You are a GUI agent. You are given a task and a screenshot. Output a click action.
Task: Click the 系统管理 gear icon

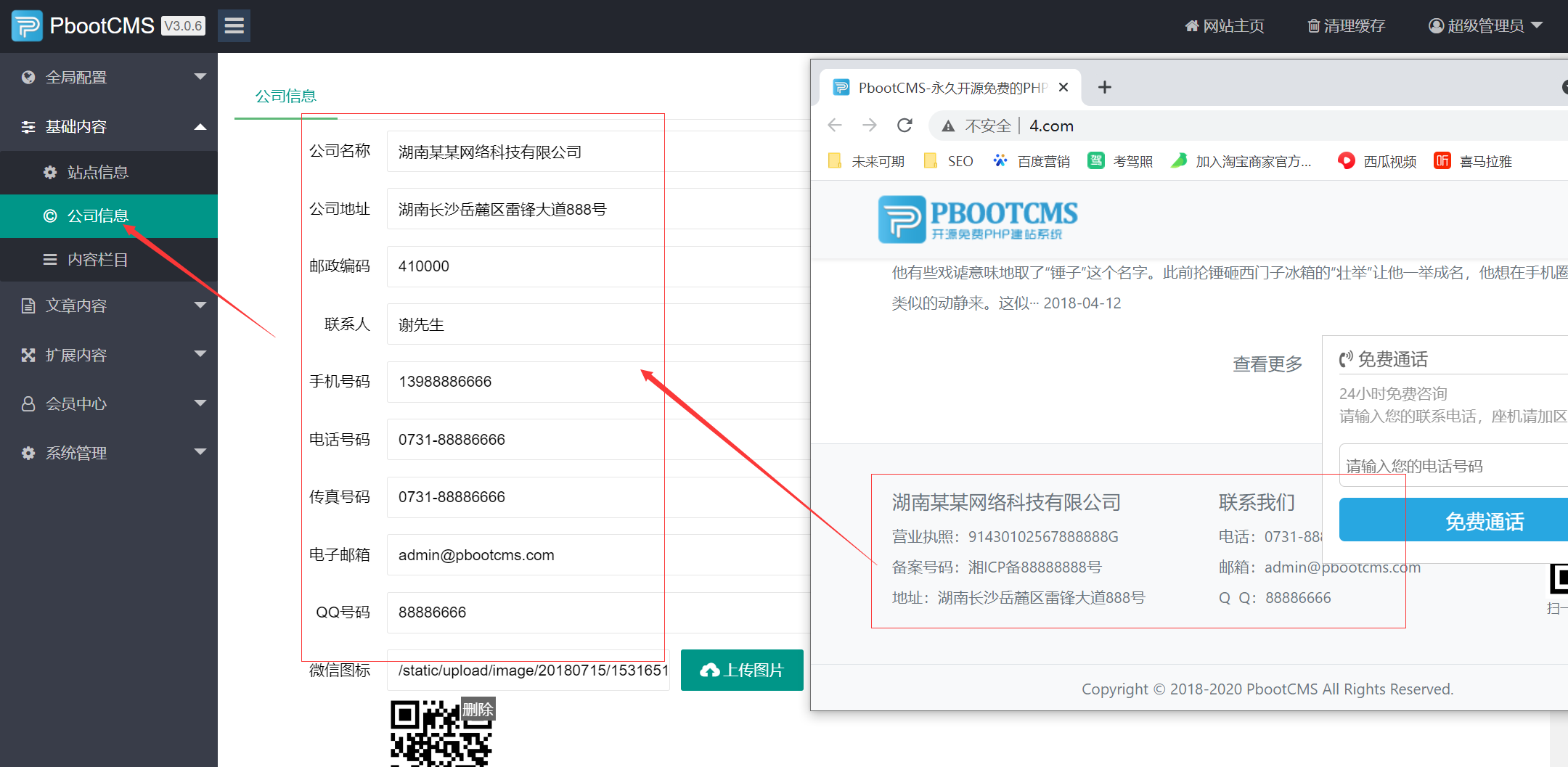pyautogui.click(x=28, y=453)
